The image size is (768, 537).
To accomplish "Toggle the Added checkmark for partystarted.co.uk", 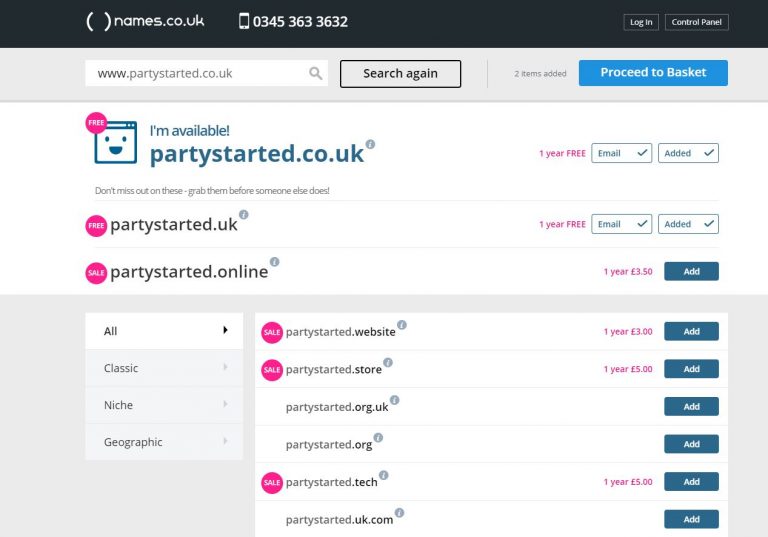I will [x=688, y=153].
